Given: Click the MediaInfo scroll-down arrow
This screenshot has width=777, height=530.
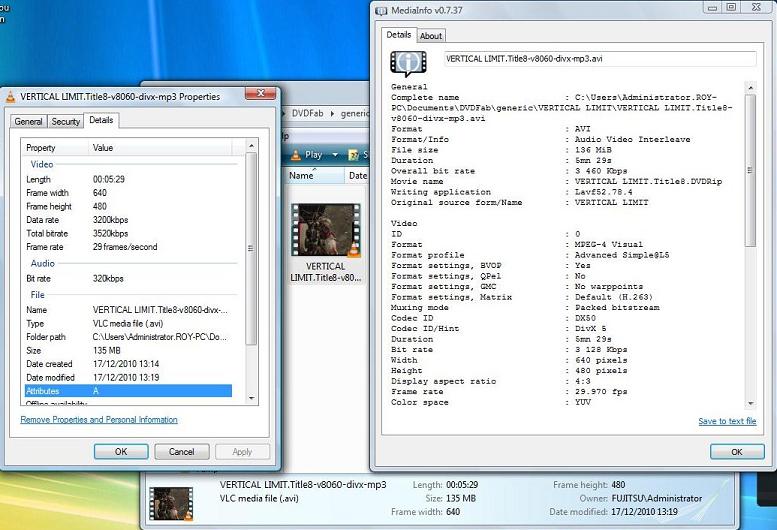Looking at the screenshot, I should (x=751, y=403).
